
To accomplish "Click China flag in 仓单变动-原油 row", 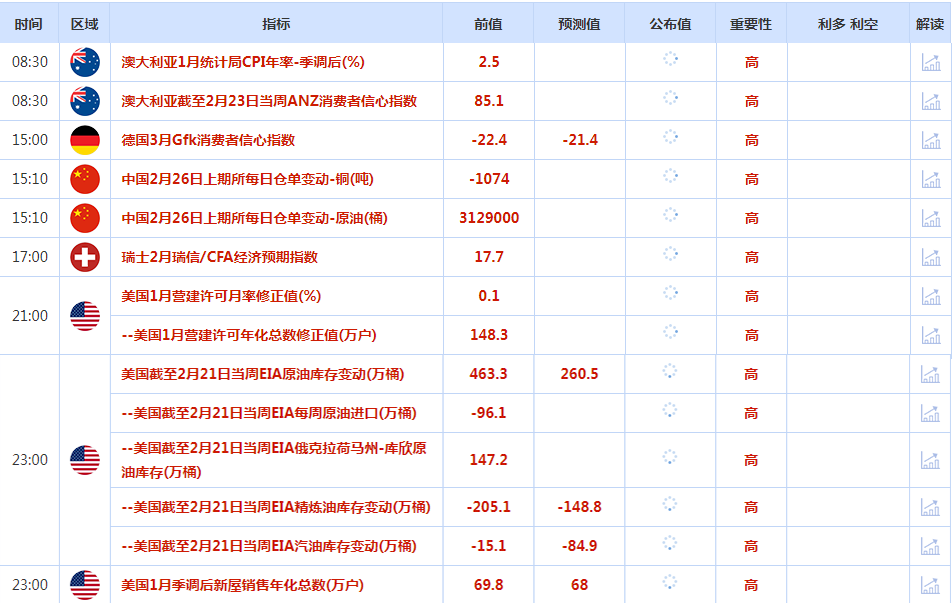I will tap(85, 218).
